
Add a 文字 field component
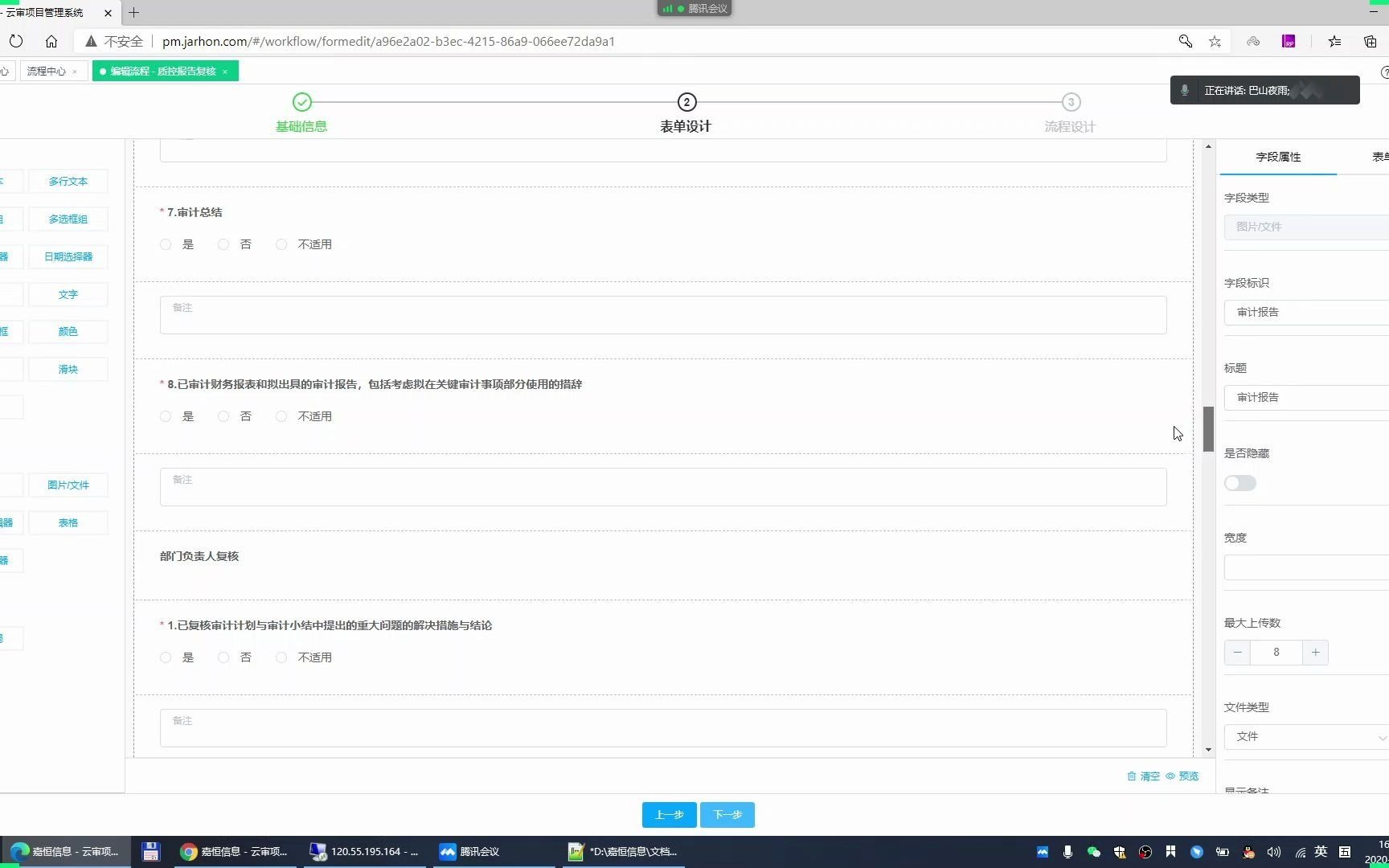tap(68, 295)
